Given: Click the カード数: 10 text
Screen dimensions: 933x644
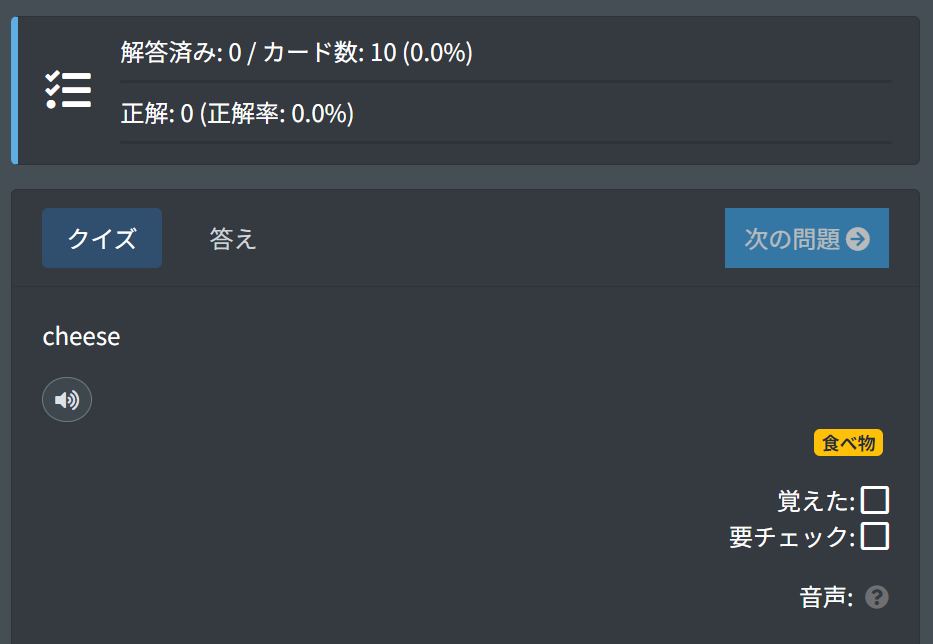Looking at the screenshot, I should coord(329,52).
